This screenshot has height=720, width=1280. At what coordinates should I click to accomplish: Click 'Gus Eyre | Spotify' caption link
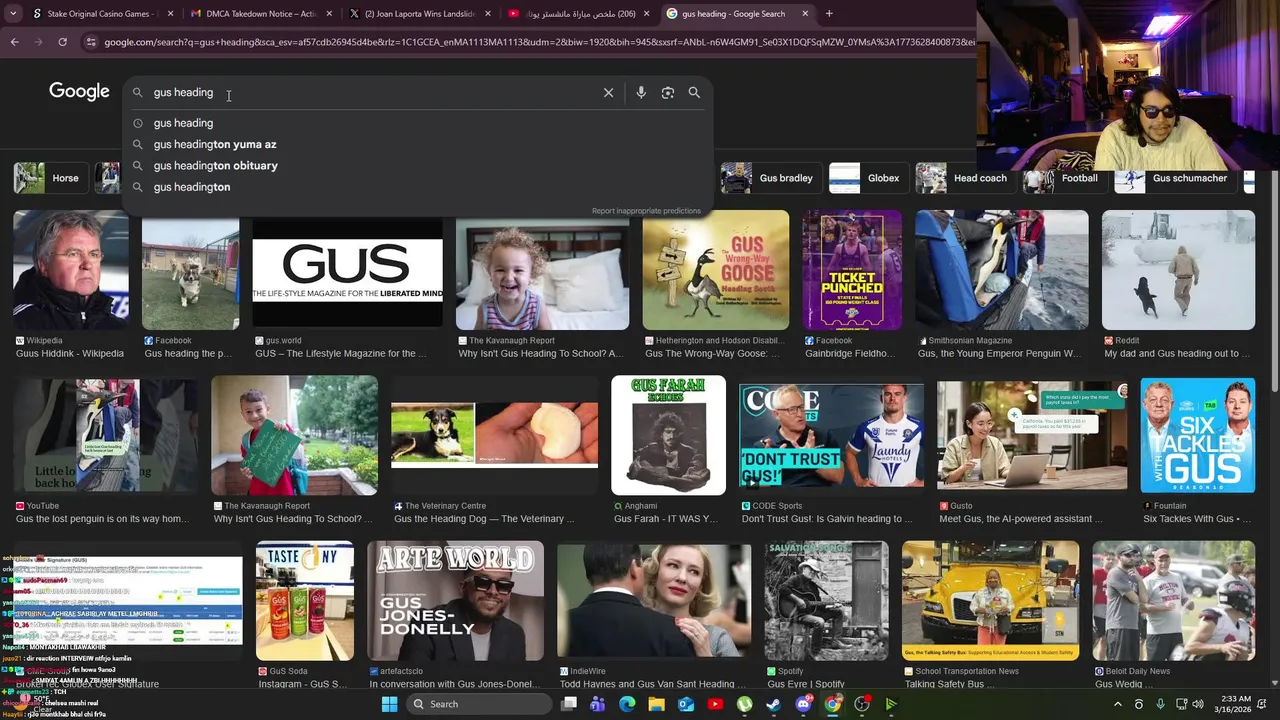click(x=806, y=684)
